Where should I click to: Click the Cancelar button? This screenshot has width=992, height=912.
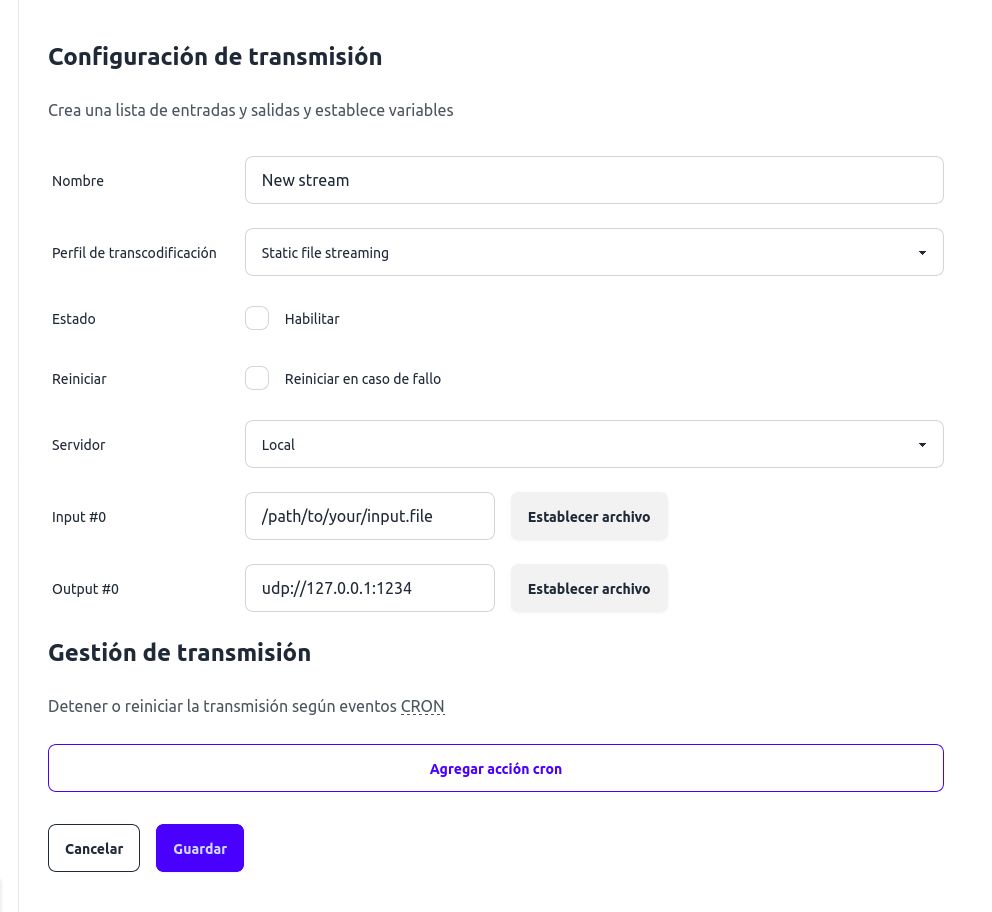tap(94, 848)
